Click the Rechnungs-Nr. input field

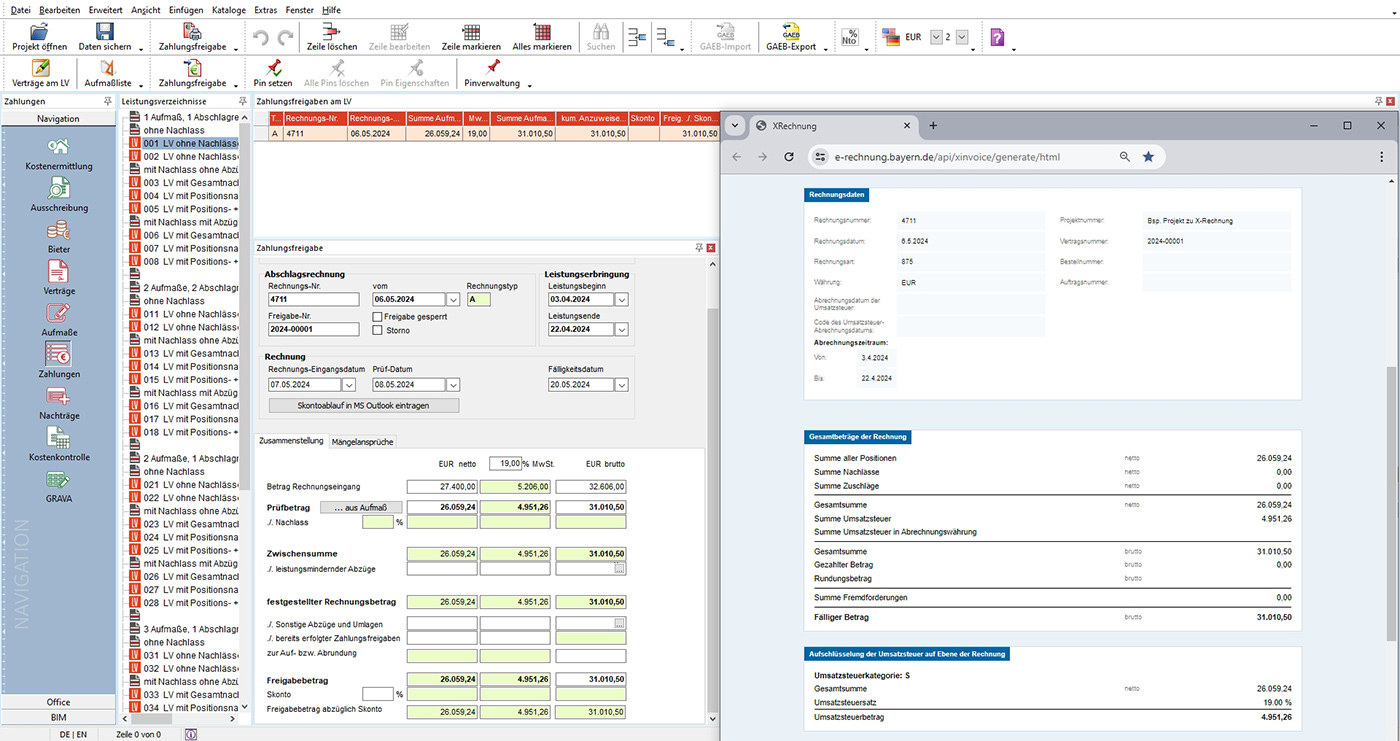point(313,299)
